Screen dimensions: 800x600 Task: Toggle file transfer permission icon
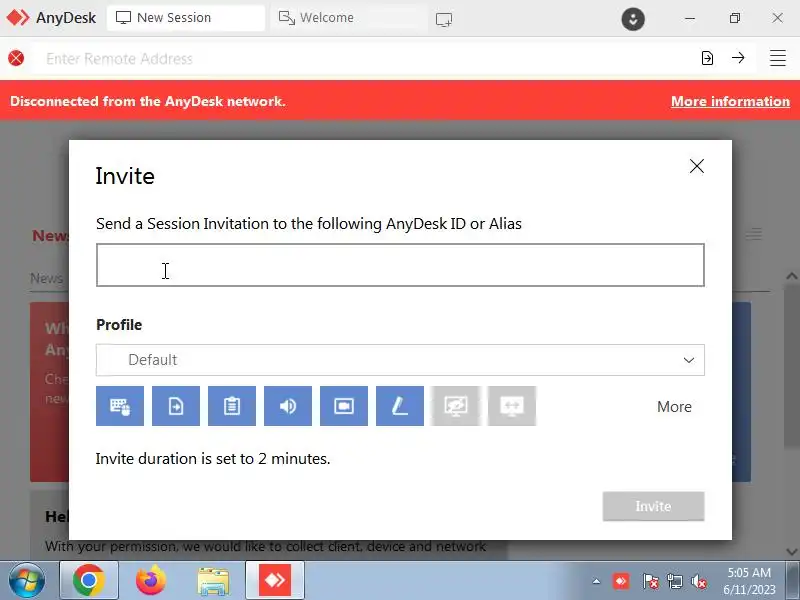[x=176, y=406]
